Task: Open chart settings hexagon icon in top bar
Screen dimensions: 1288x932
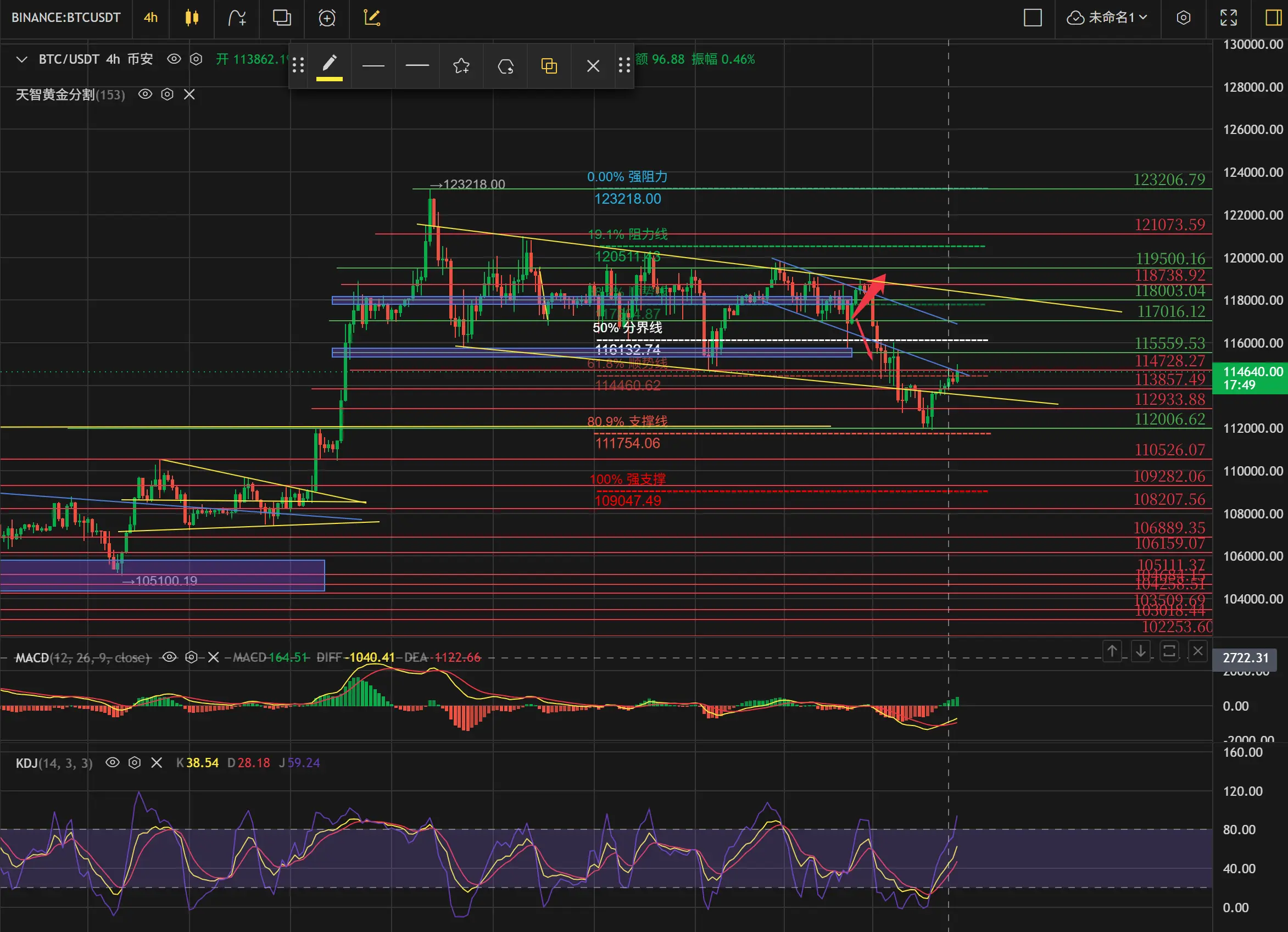Action: pyautogui.click(x=1184, y=18)
